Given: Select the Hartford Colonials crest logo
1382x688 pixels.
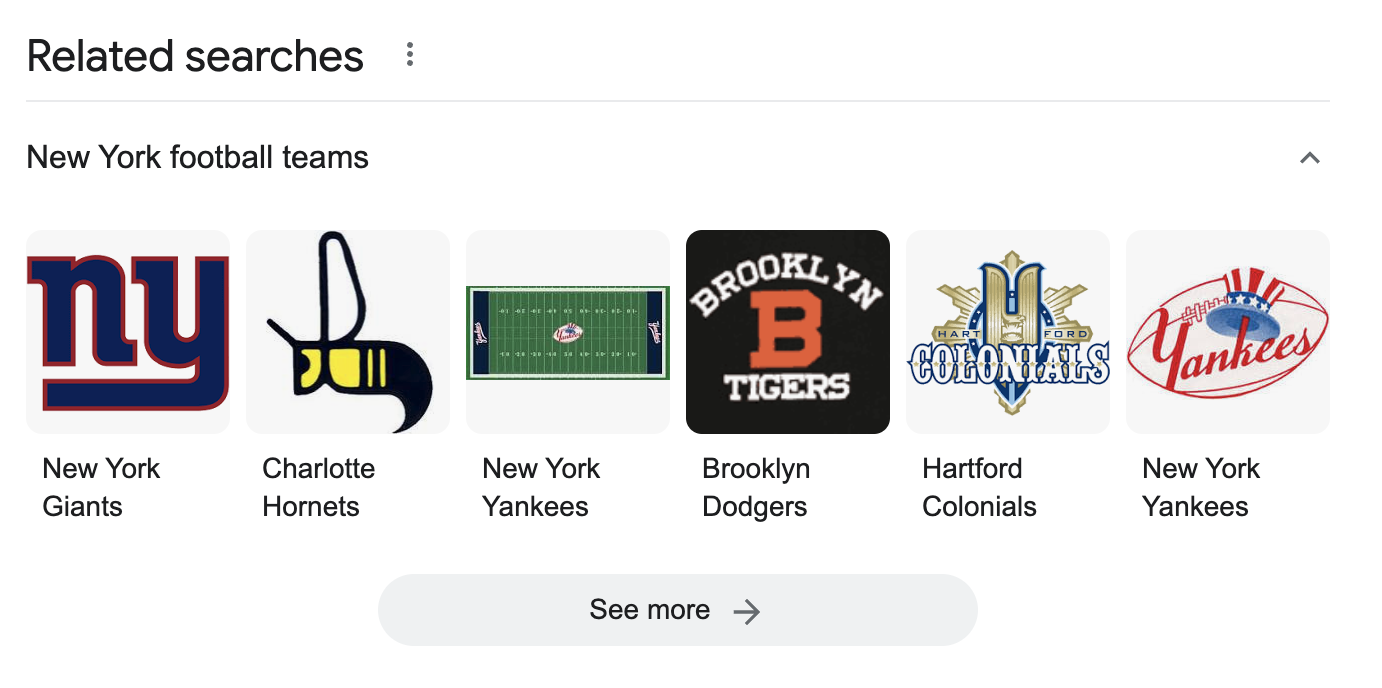Looking at the screenshot, I should click(1008, 332).
